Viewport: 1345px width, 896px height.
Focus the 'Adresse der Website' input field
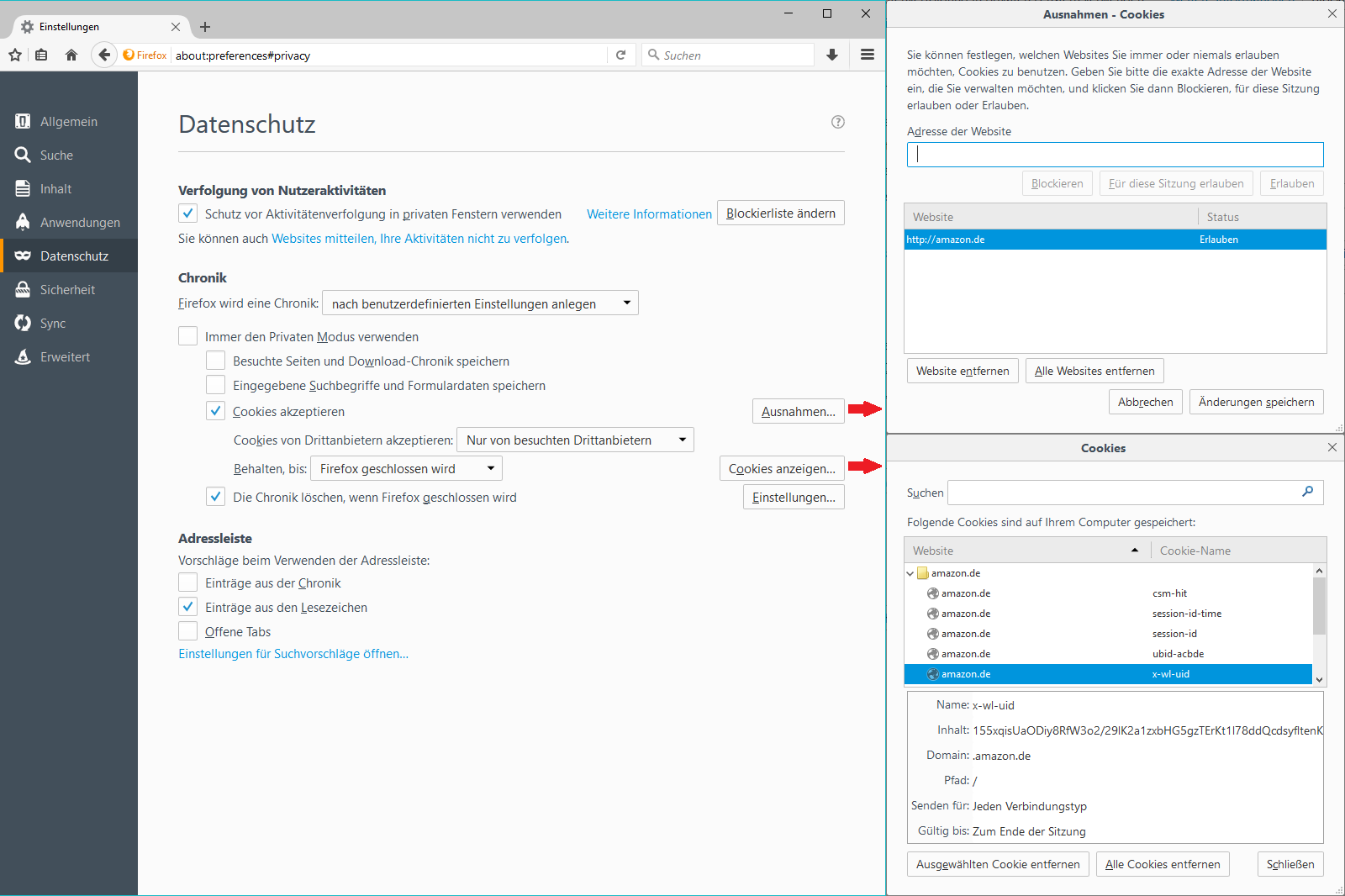(x=1115, y=155)
